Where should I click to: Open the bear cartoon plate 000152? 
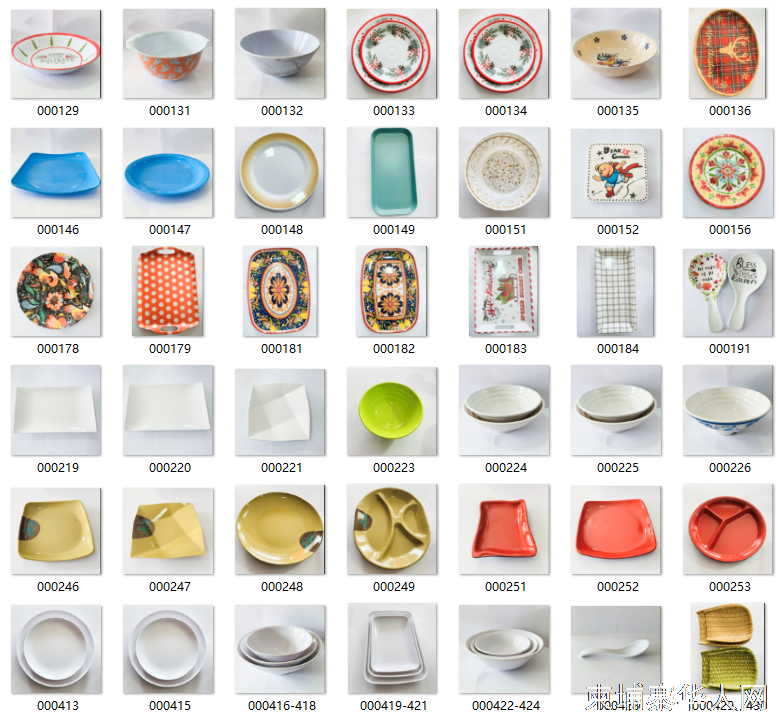(x=616, y=173)
